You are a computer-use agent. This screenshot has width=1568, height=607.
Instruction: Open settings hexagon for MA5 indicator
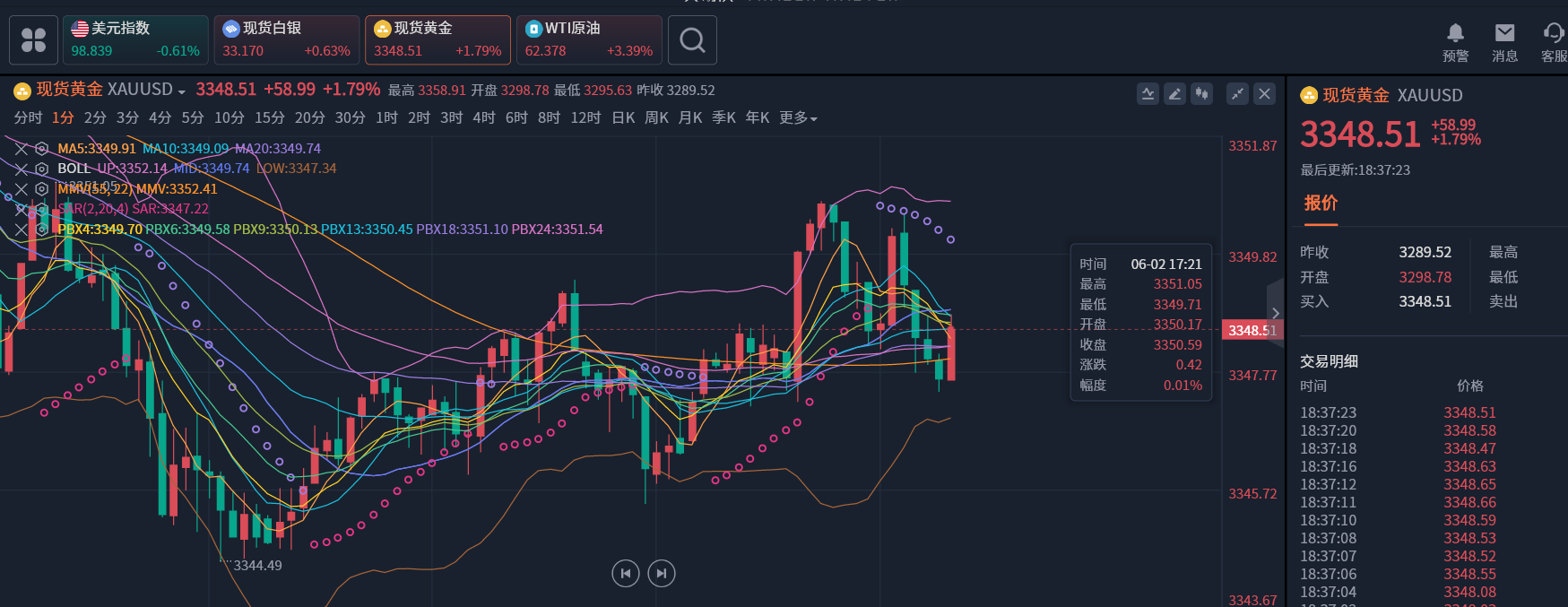pyautogui.click(x=41, y=149)
